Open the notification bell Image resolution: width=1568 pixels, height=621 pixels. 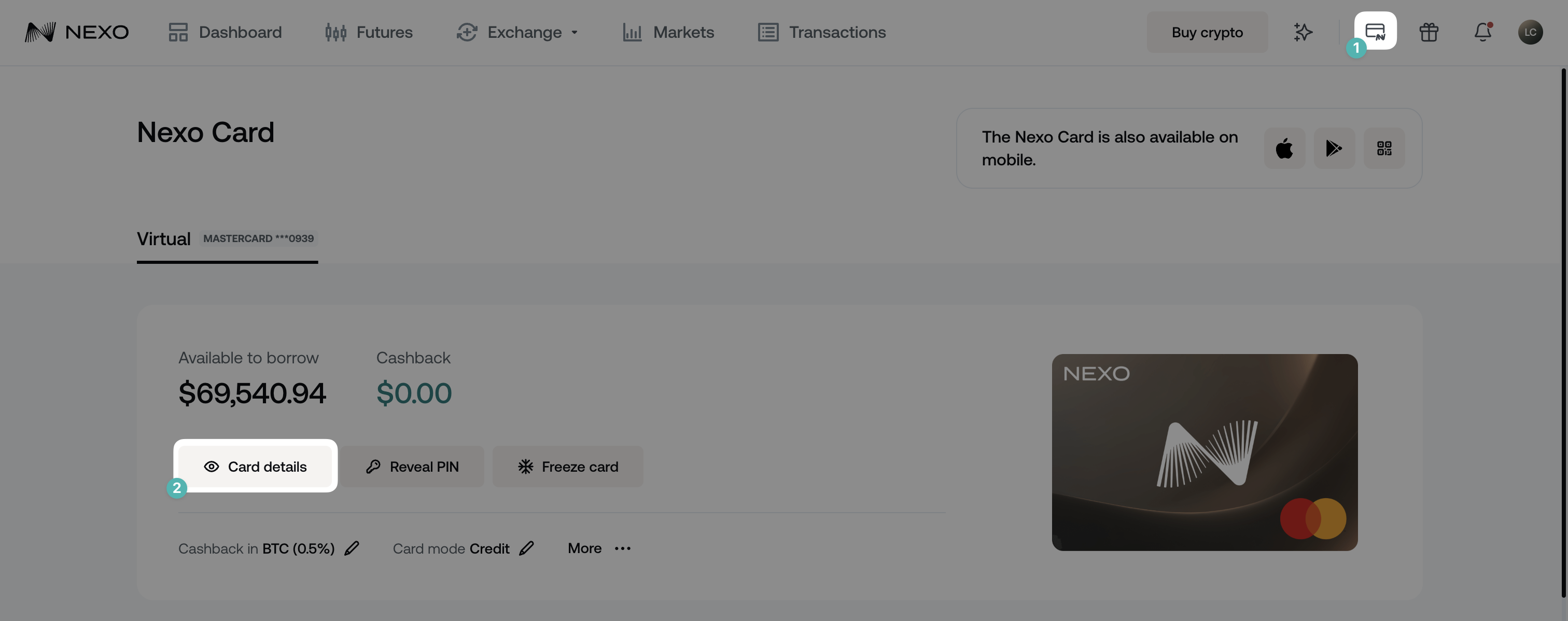[x=1482, y=32]
